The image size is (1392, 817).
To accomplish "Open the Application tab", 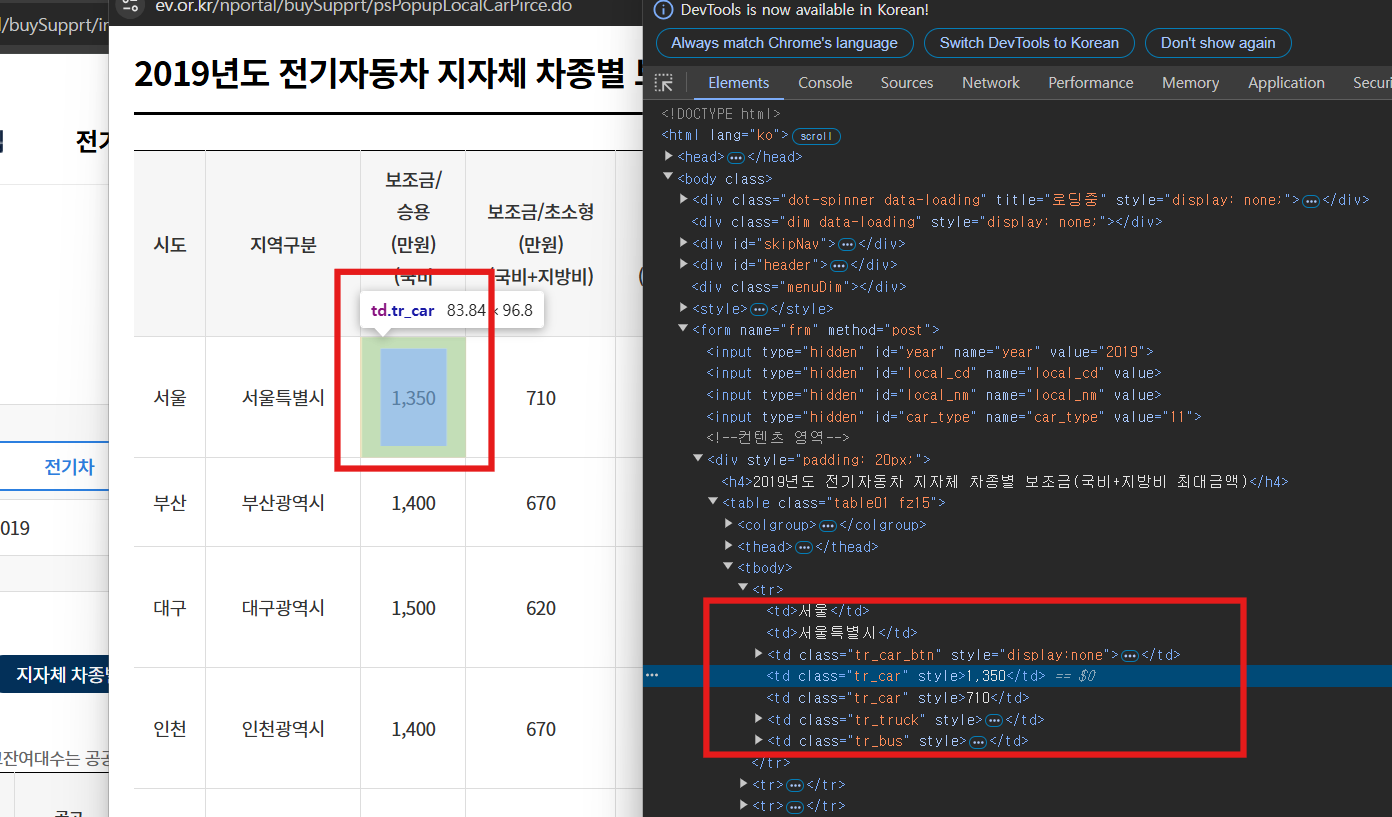I will click(x=1286, y=83).
